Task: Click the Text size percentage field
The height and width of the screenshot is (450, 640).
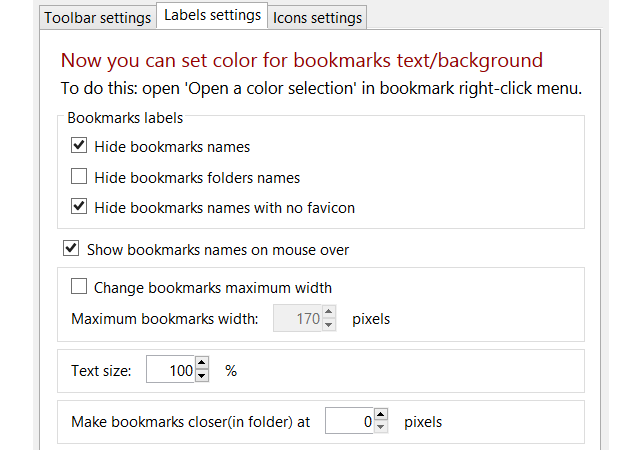Action: coord(170,371)
